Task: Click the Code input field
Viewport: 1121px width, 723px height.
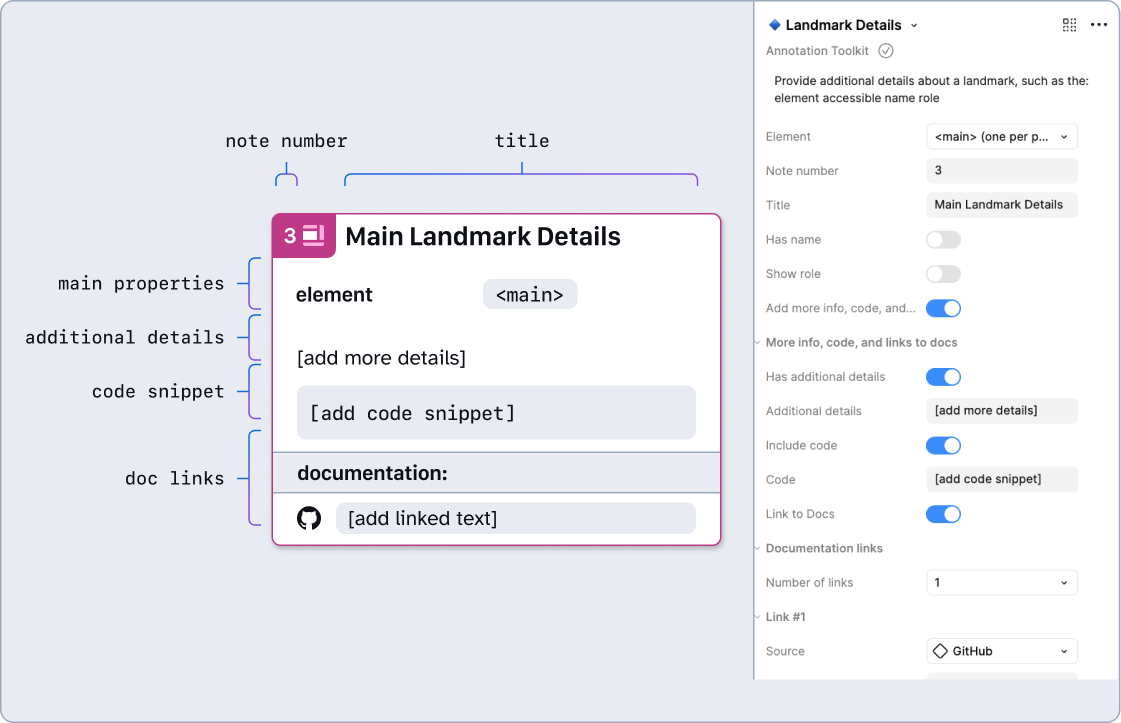Action: 1002,480
